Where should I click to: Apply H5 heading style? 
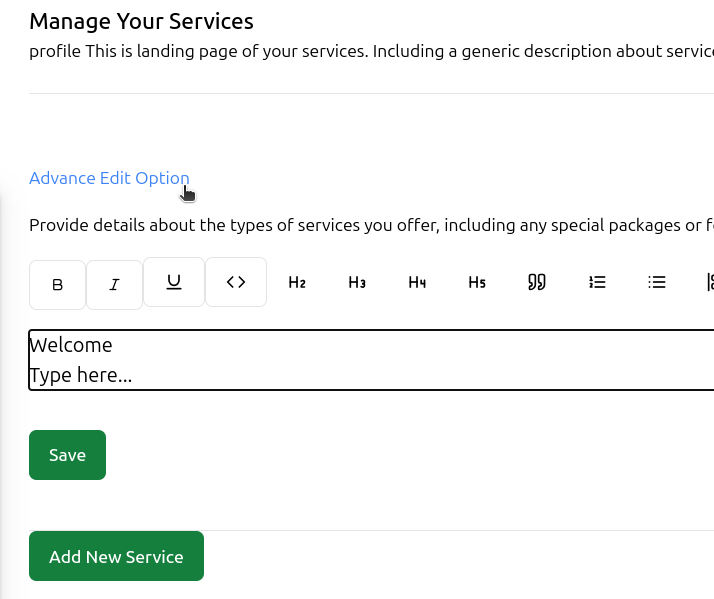477,282
